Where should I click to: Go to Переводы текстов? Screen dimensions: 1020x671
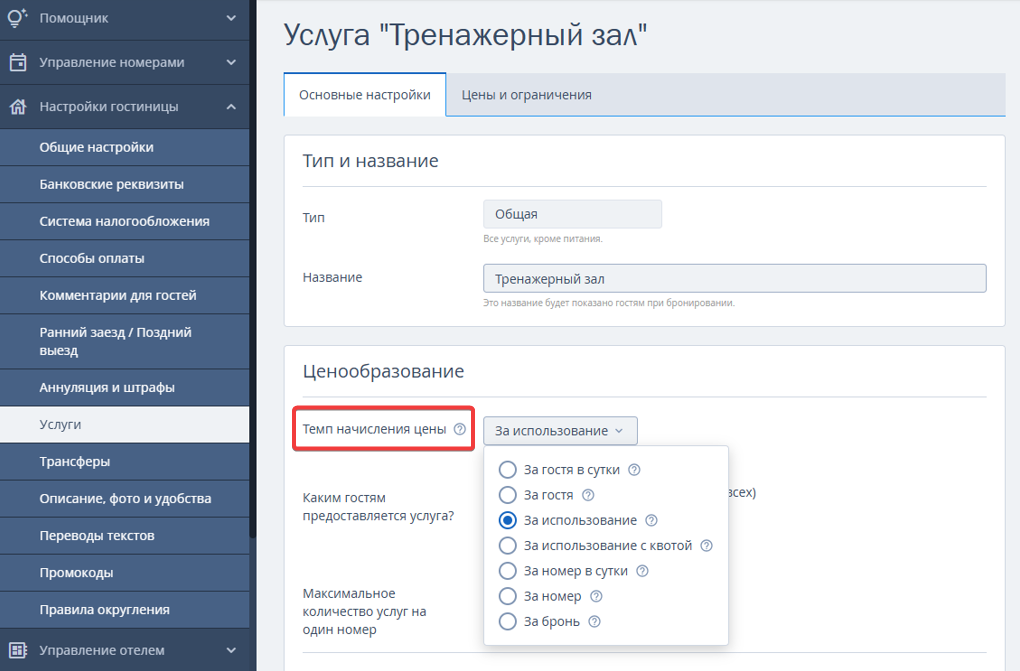pyautogui.click(x=124, y=536)
